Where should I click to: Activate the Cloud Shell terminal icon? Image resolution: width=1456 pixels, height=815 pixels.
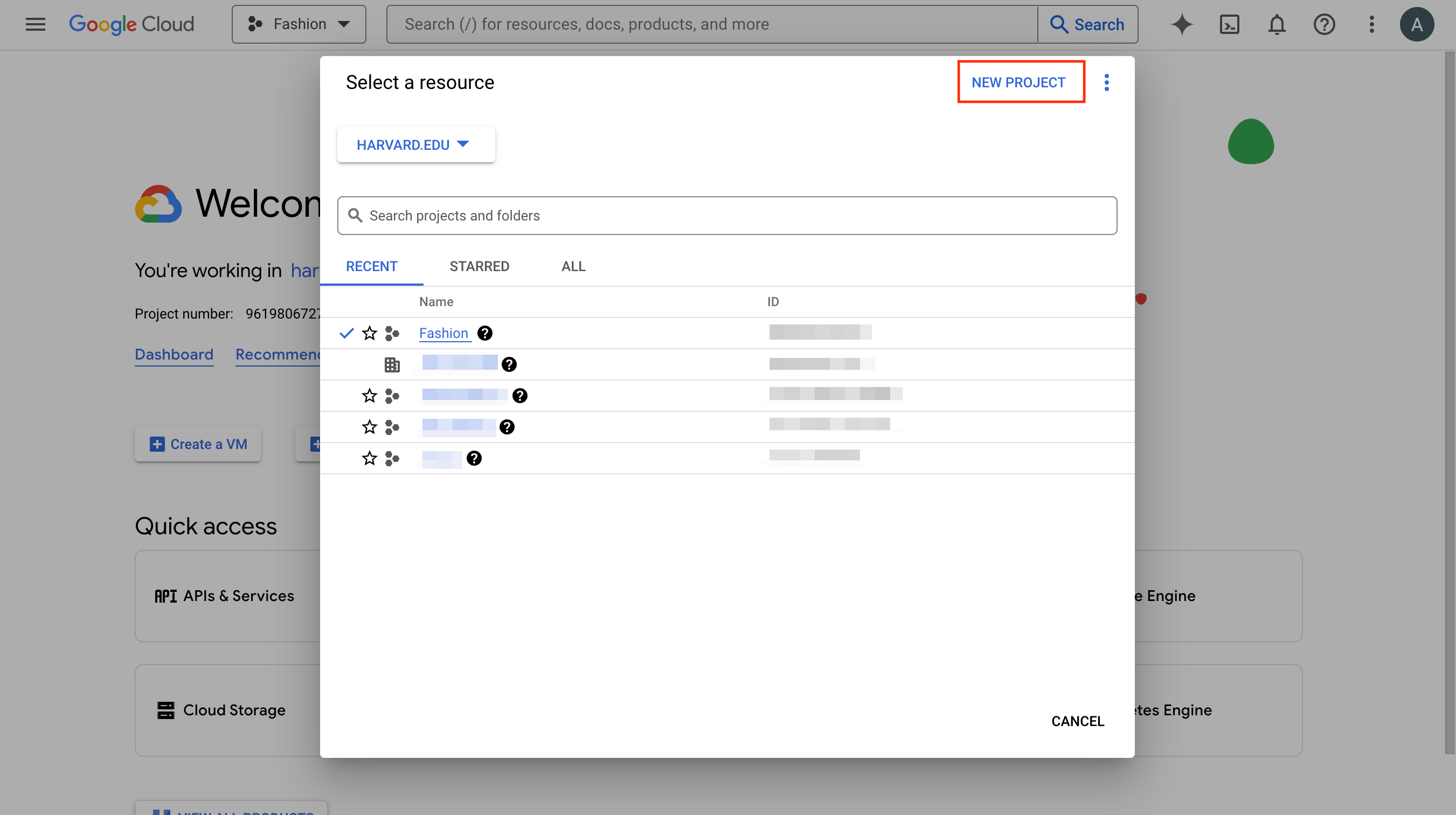(x=1229, y=24)
